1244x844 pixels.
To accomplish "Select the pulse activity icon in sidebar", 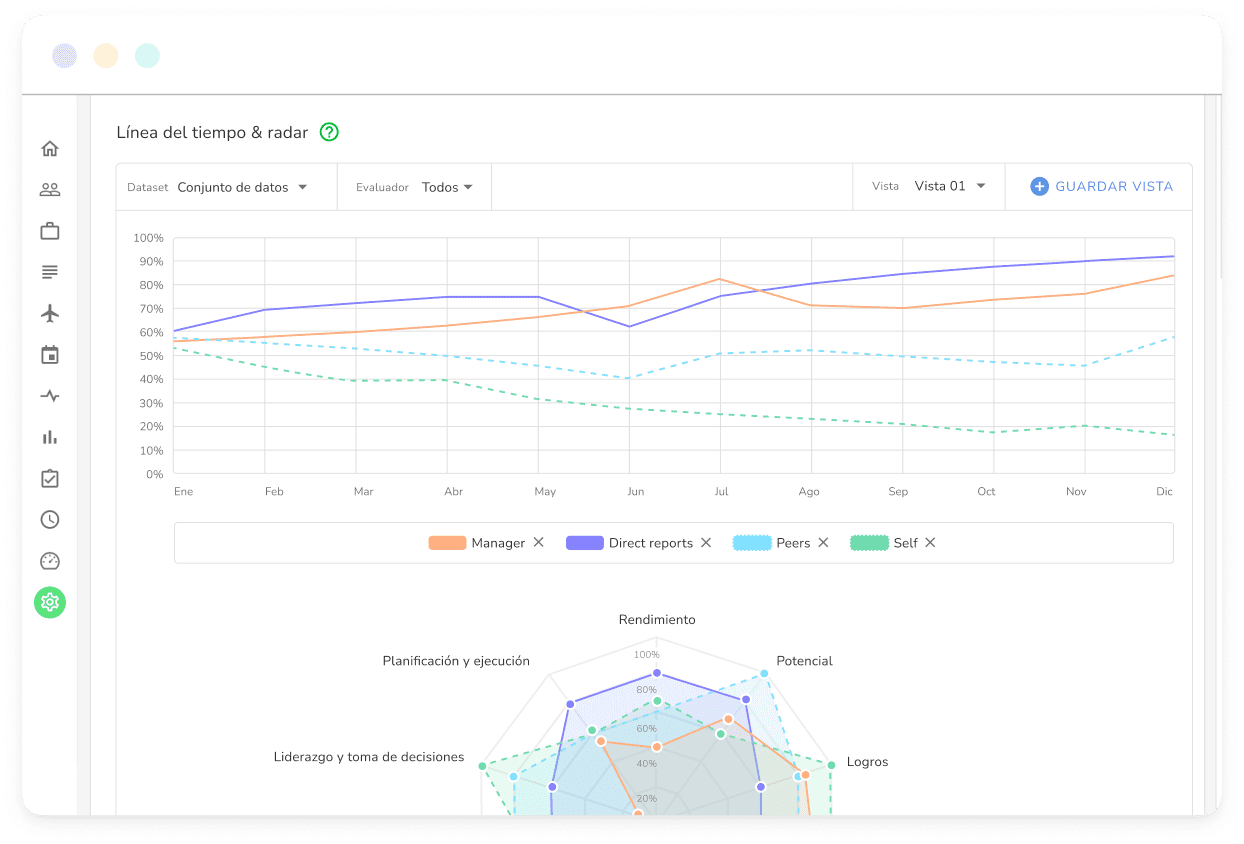I will 50,396.
